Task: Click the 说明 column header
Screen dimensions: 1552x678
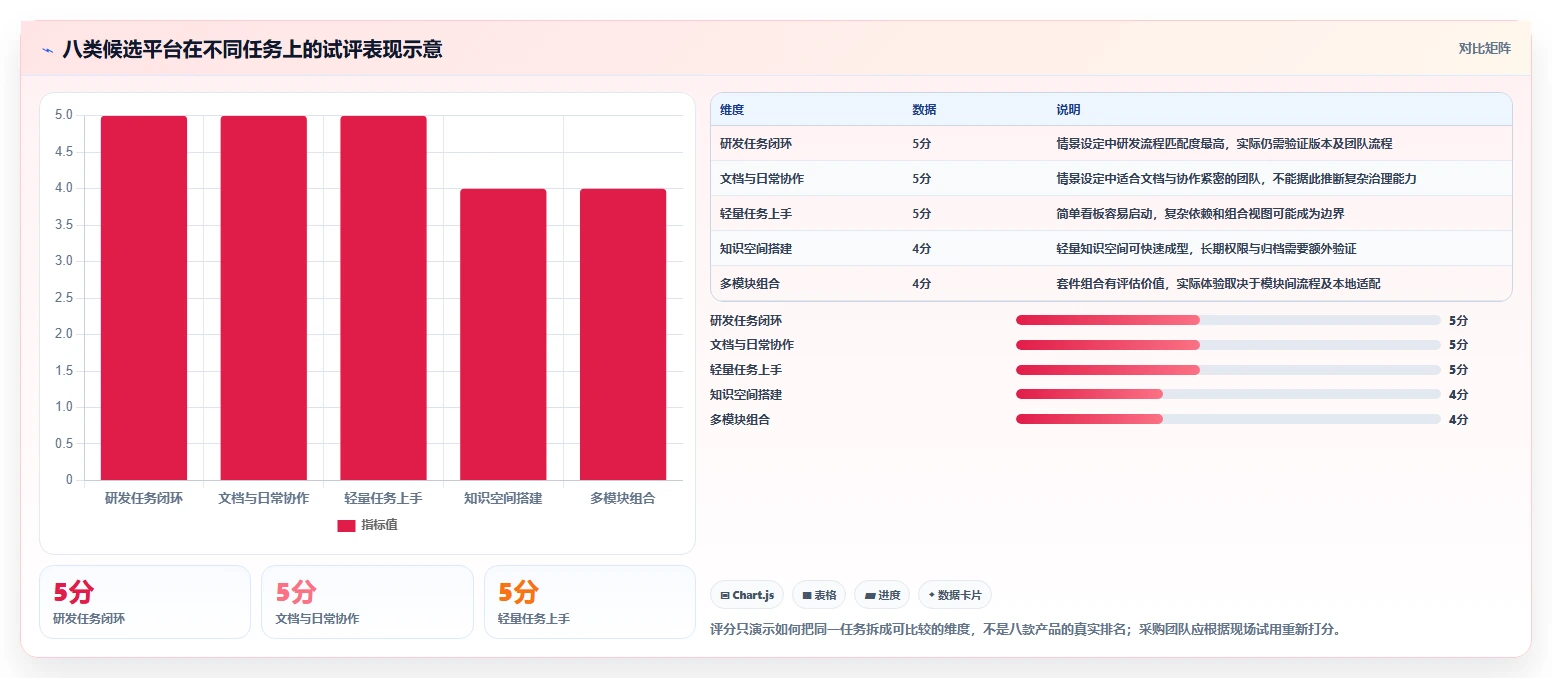Action: [1068, 110]
